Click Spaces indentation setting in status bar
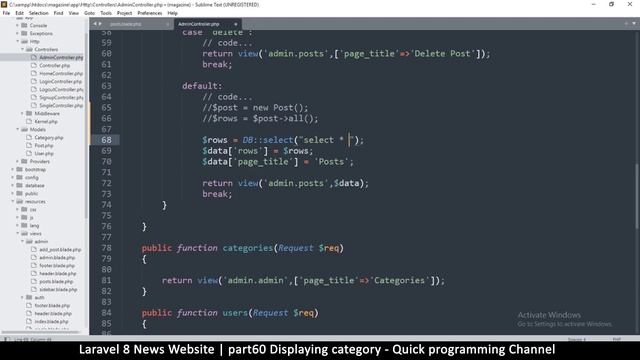The width and height of the screenshot is (640, 360). coord(577,339)
